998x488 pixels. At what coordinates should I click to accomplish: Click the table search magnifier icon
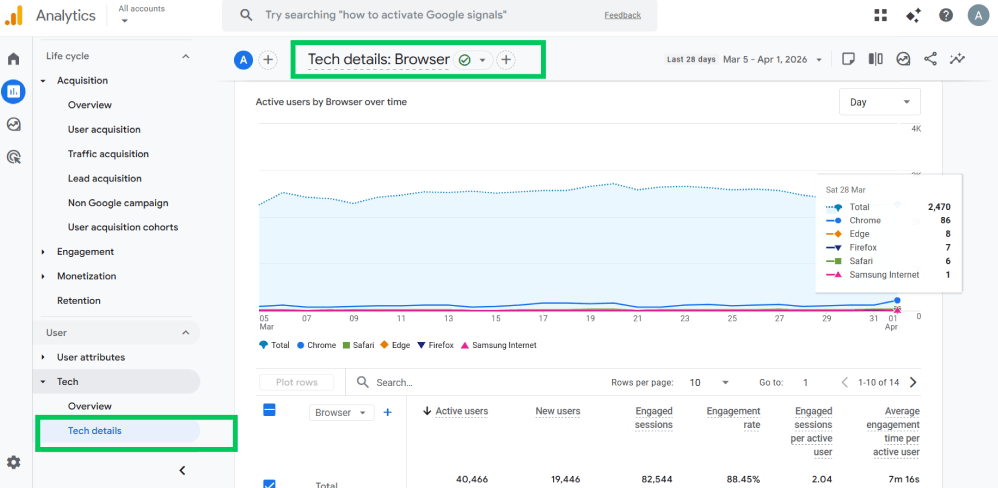pos(363,382)
